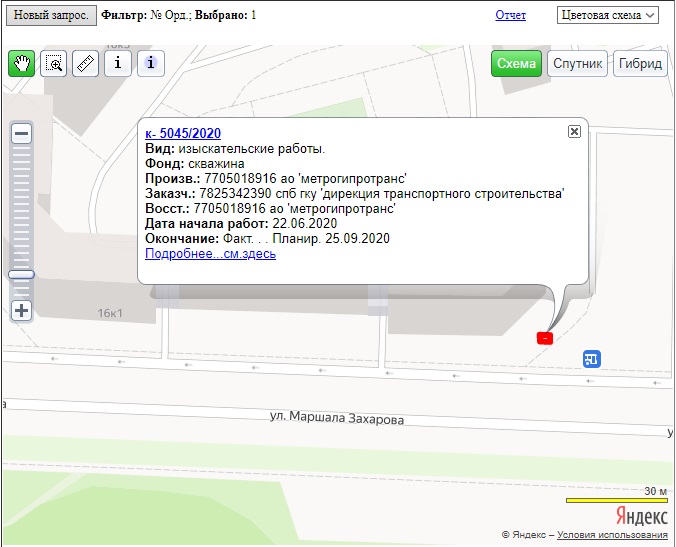Click the blue-tinted info button
Viewport: 676px width, 547px height.
[x=150, y=63]
